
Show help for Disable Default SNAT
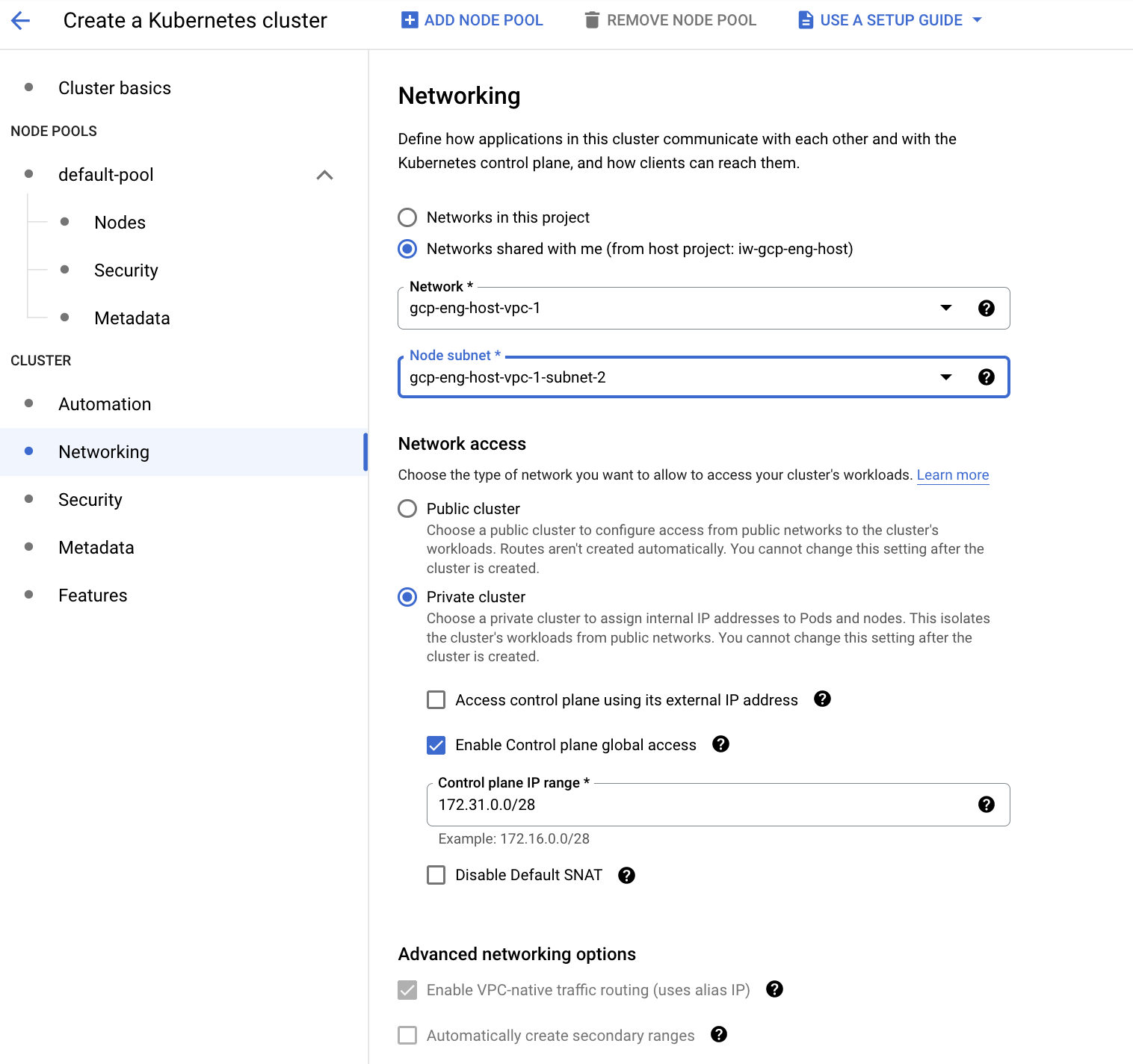click(626, 875)
